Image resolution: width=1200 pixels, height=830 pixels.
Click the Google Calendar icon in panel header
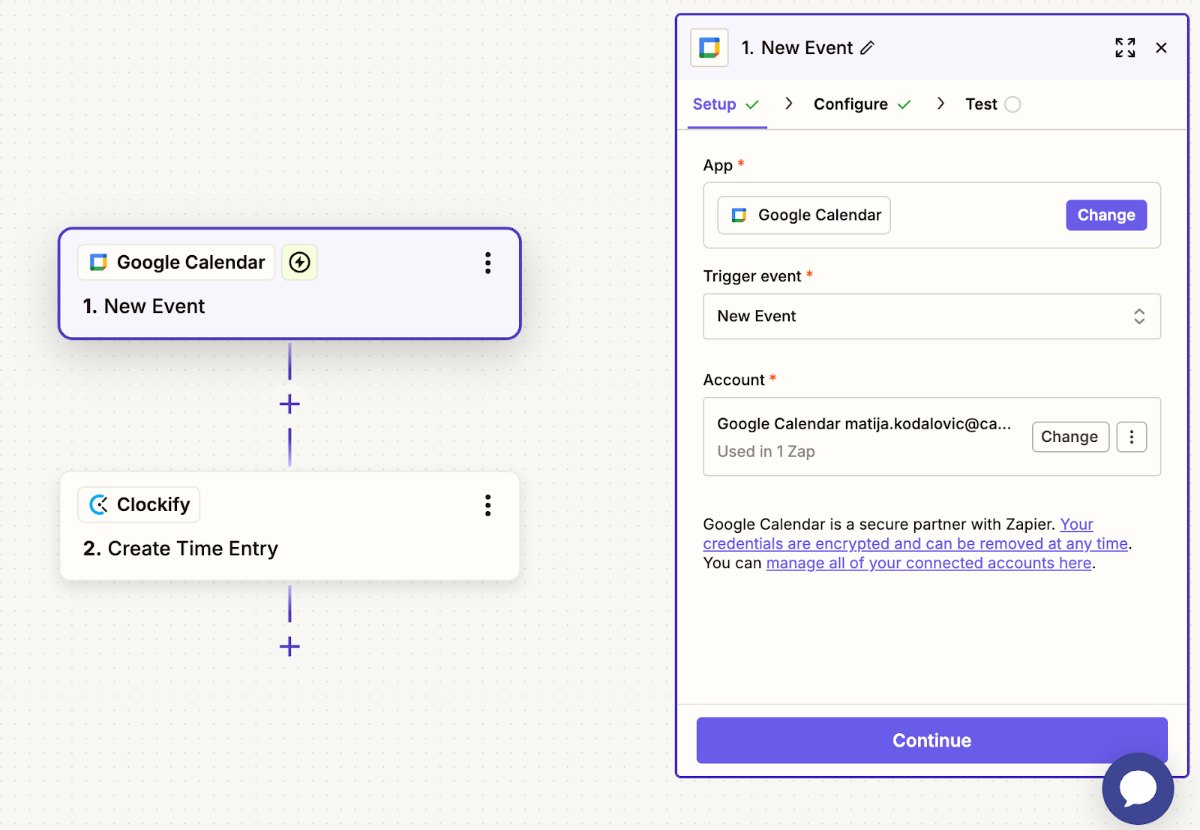click(709, 48)
